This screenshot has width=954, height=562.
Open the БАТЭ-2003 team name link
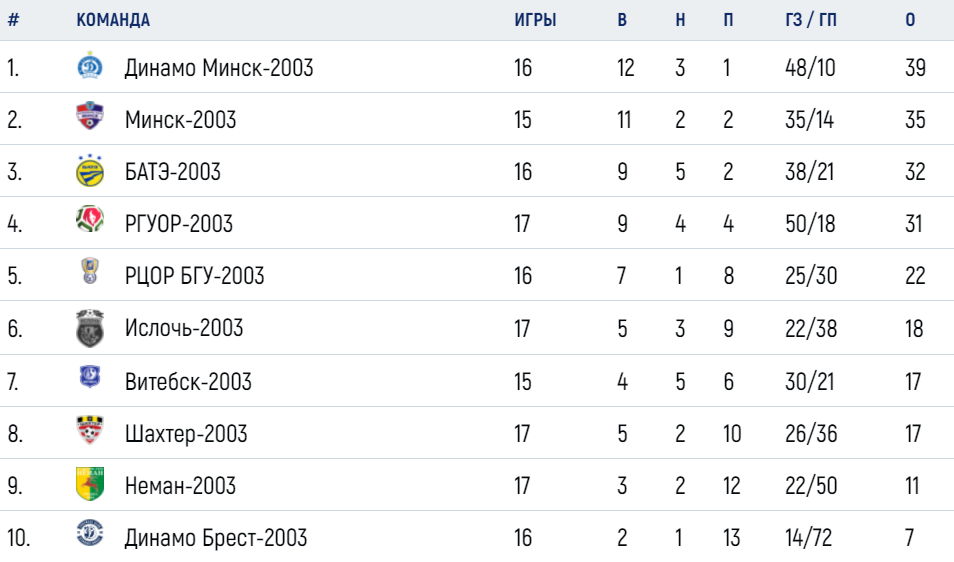click(x=173, y=172)
